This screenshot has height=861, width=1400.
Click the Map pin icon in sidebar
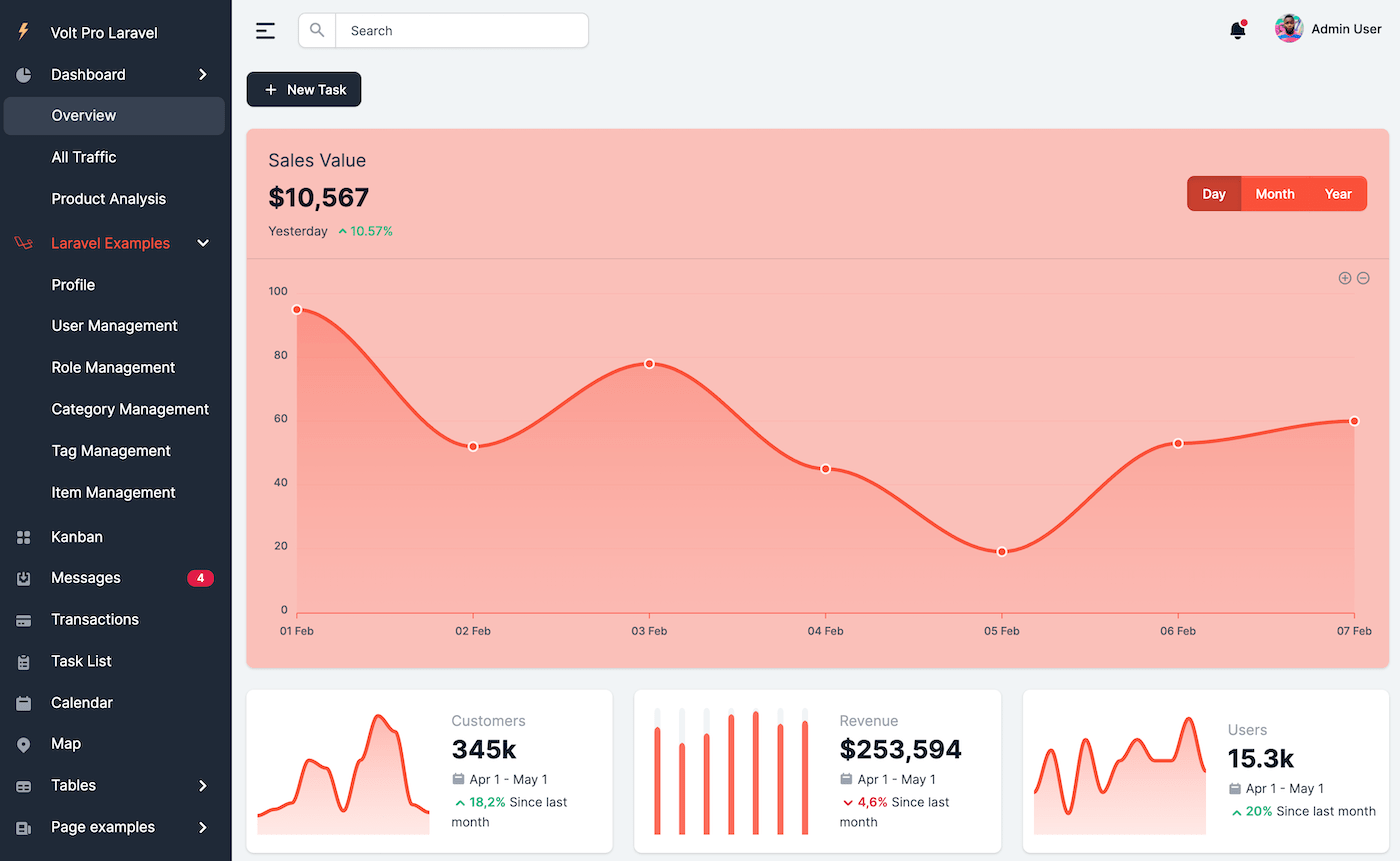(24, 744)
